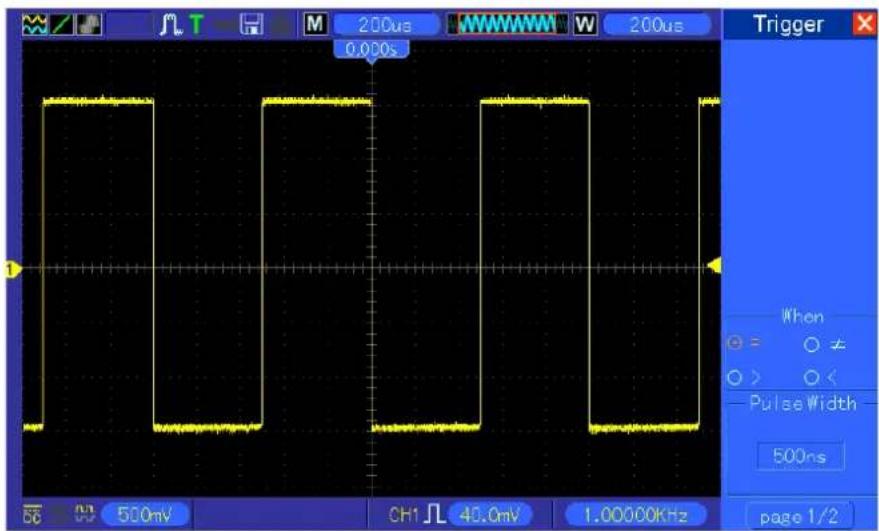The image size is (879, 531).
Task: Select the less-than condition radio button
Action: [811, 378]
